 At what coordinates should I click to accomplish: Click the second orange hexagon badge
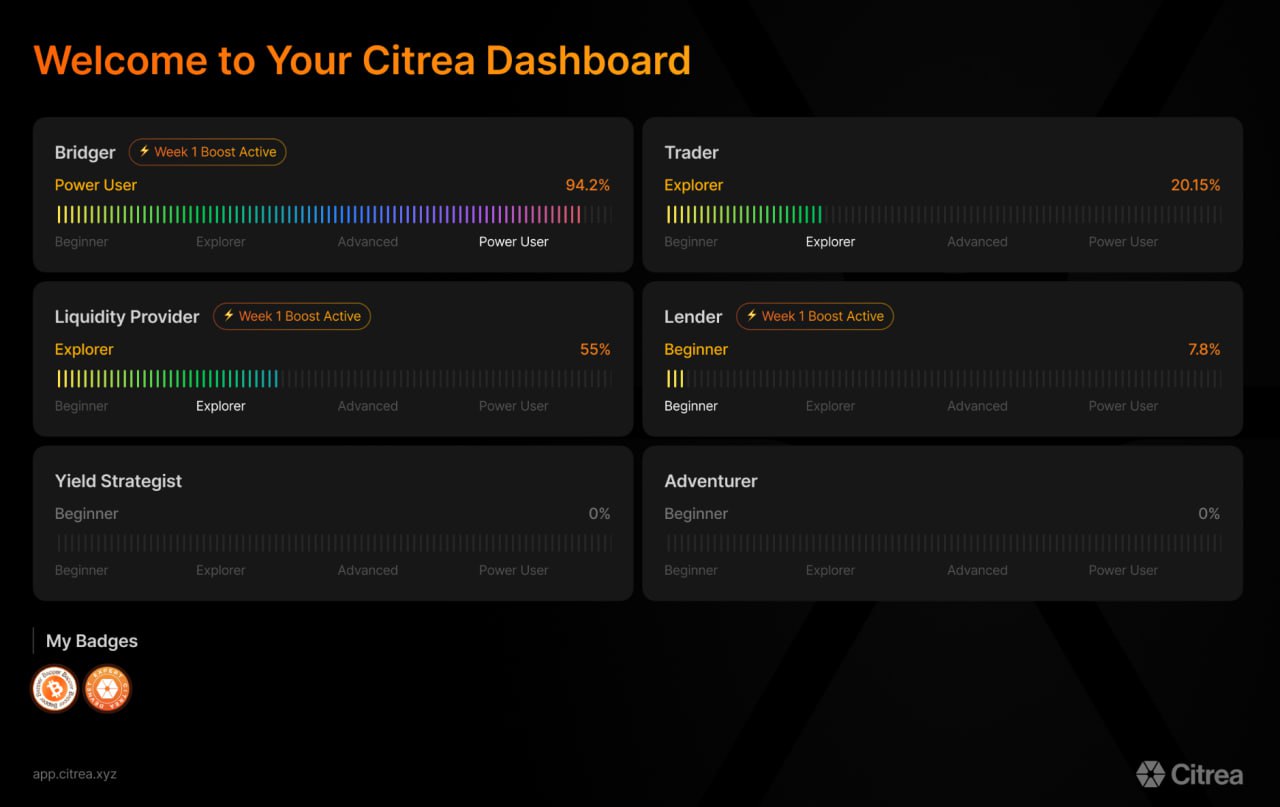[x=107, y=689]
